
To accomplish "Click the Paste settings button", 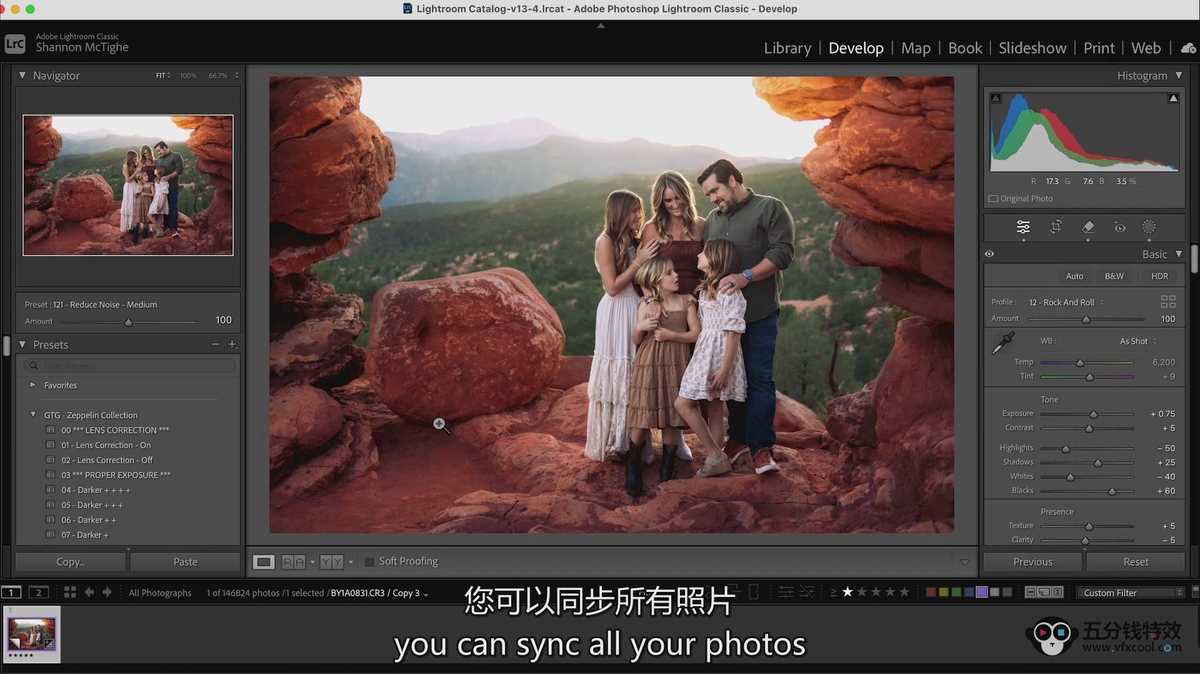I will click(x=185, y=562).
